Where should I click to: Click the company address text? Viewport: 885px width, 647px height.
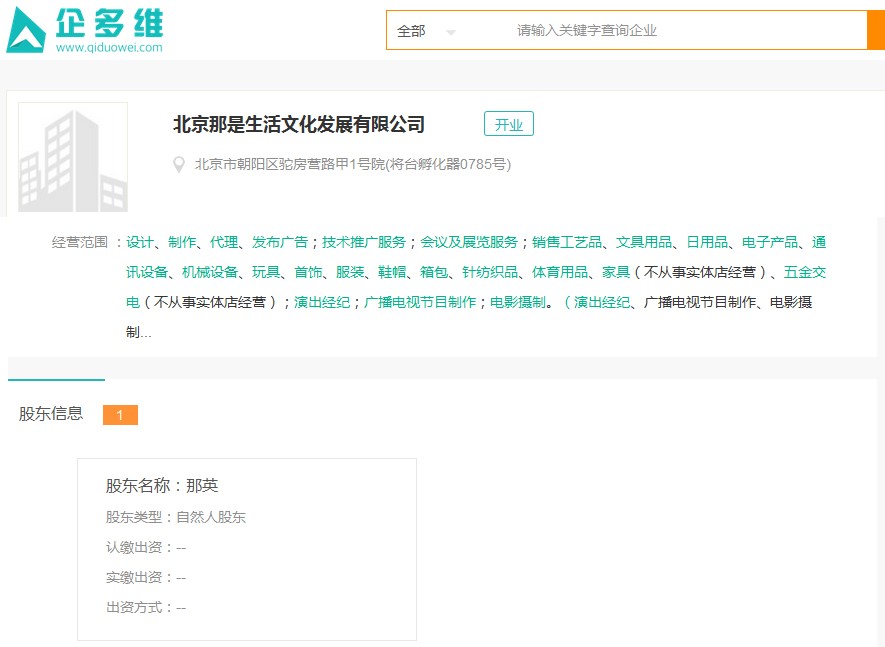[350, 165]
